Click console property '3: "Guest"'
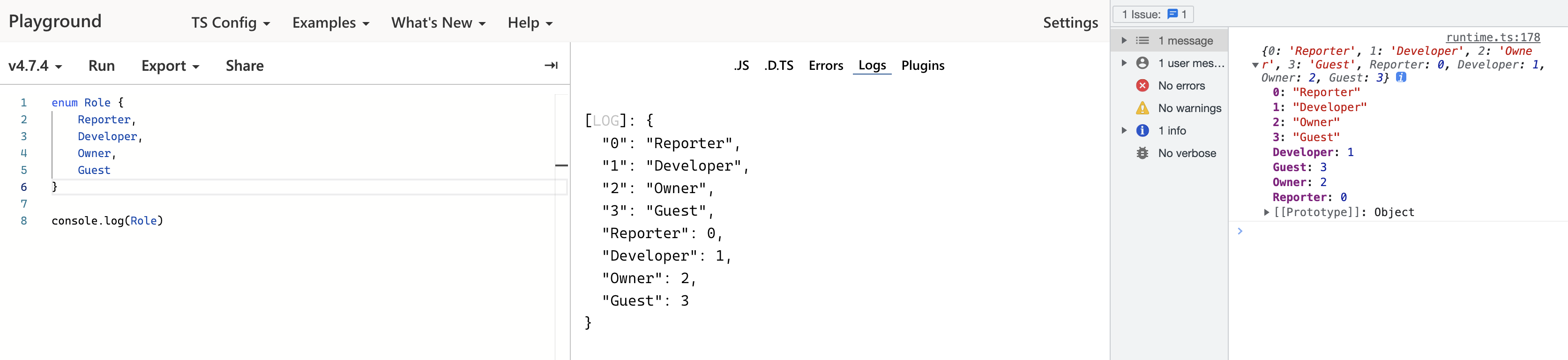 tap(1306, 138)
